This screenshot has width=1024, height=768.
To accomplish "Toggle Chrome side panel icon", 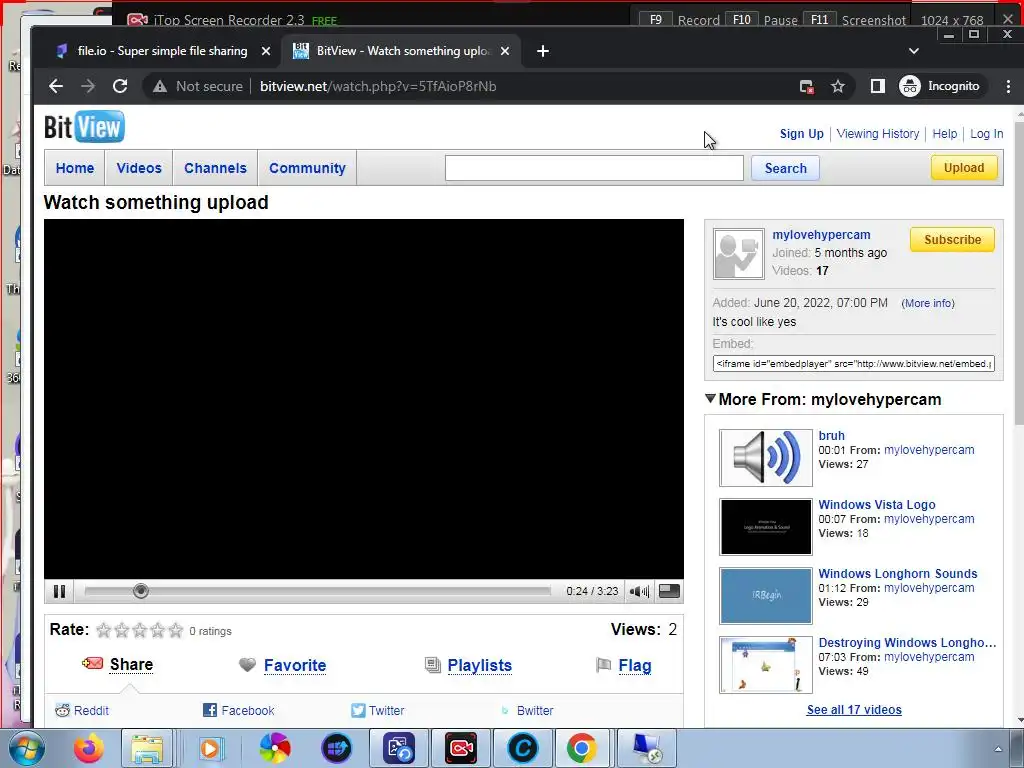I will (x=877, y=86).
